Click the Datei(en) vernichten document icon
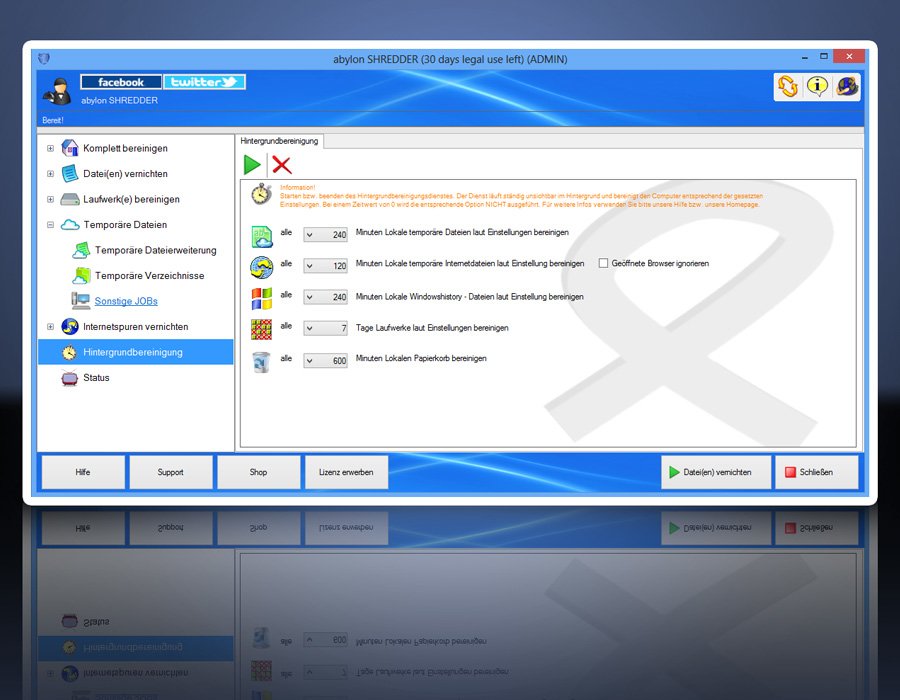The image size is (900, 700). tap(69, 173)
